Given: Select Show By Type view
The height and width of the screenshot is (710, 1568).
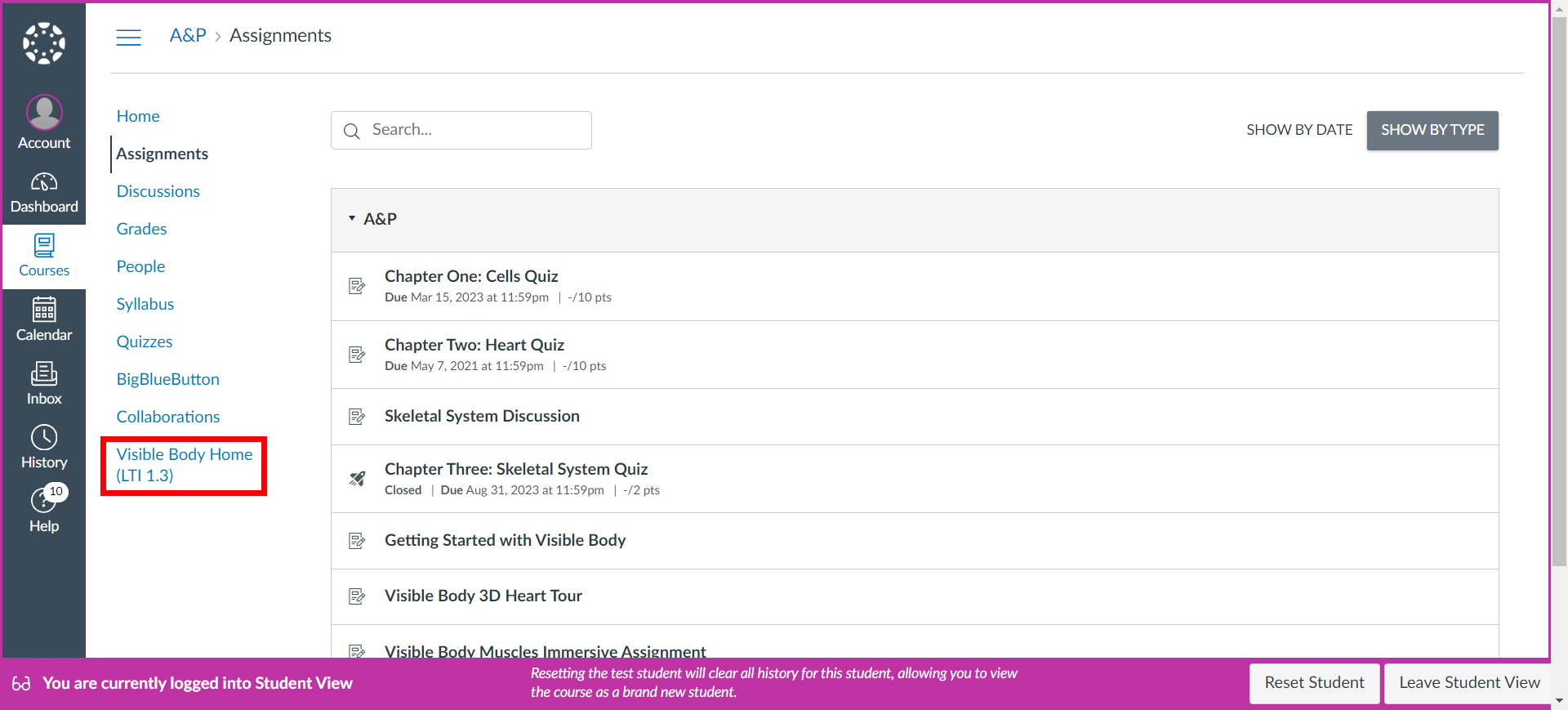Looking at the screenshot, I should [1432, 130].
